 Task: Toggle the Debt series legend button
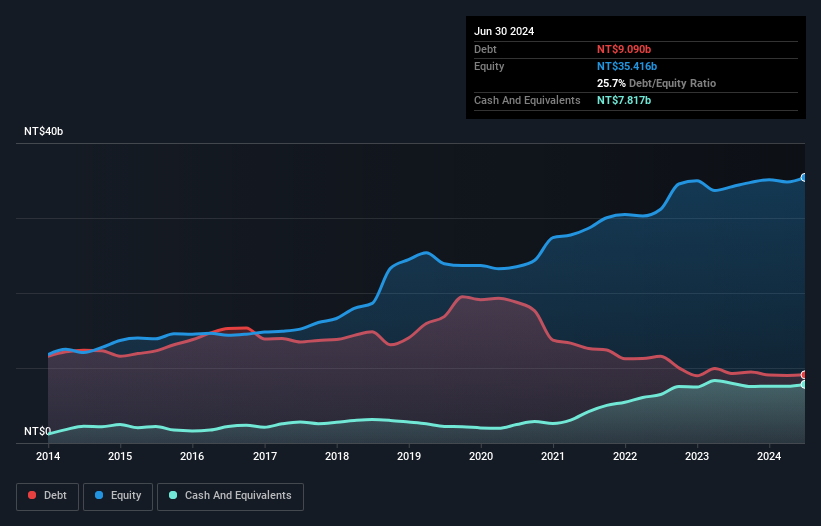click(x=48, y=496)
